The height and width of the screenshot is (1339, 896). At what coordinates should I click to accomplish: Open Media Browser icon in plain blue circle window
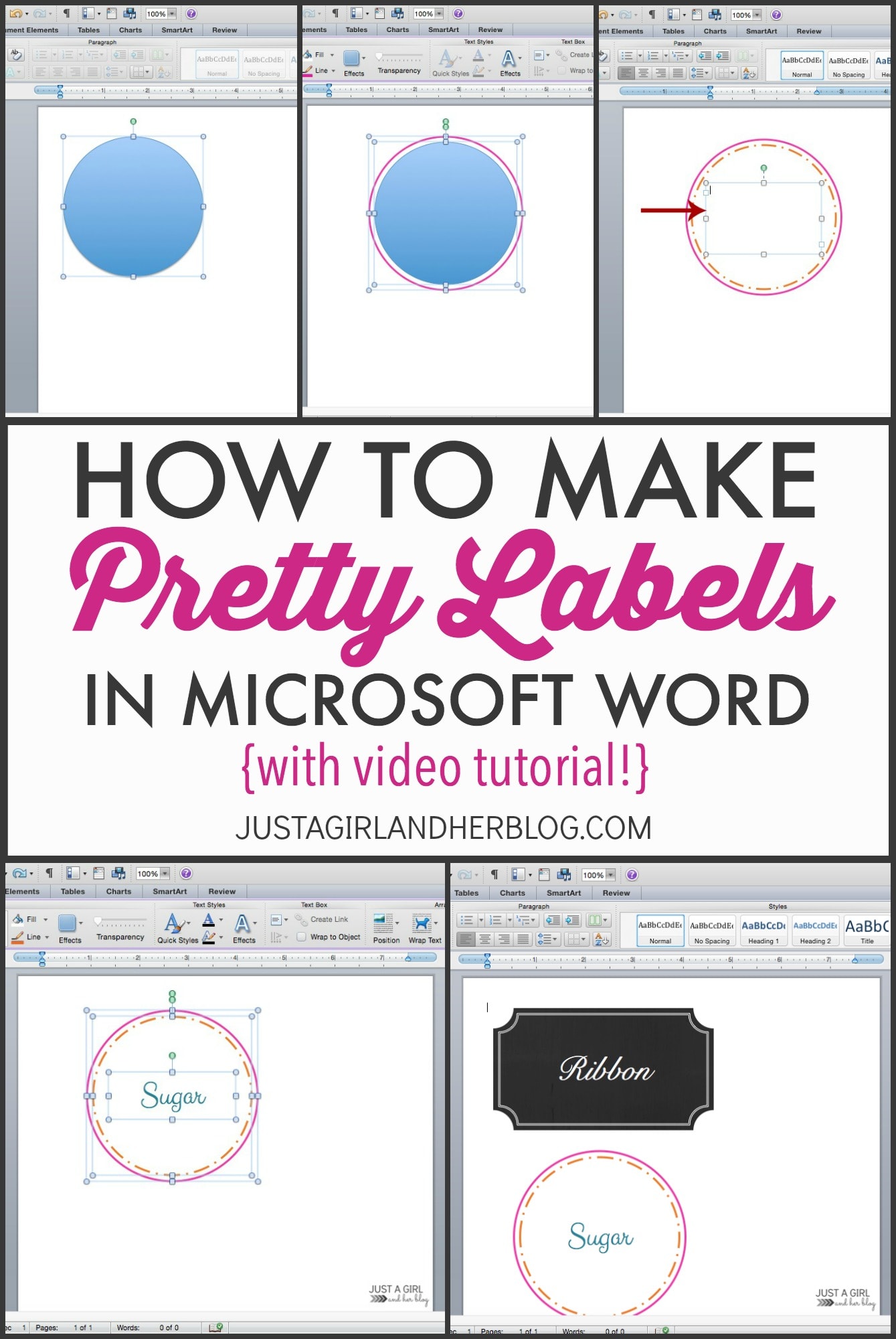(x=130, y=13)
